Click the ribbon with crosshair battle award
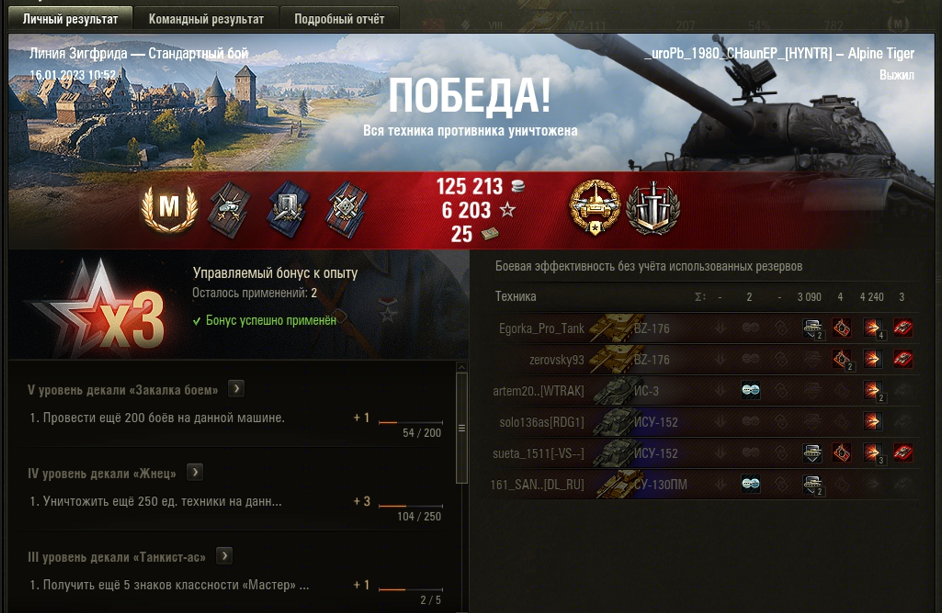 (x=346, y=210)
